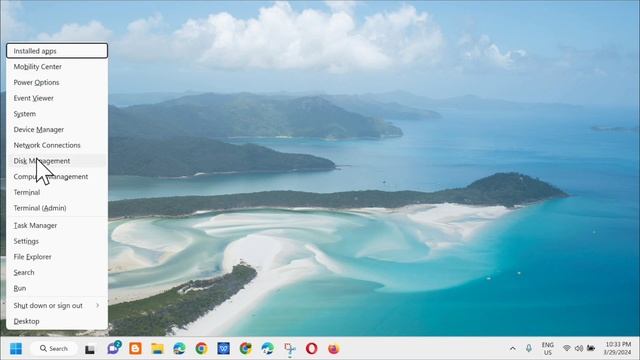Show hidden system tray icons
This screenshot has width=640, height=360.
click(x=513, y=349)
